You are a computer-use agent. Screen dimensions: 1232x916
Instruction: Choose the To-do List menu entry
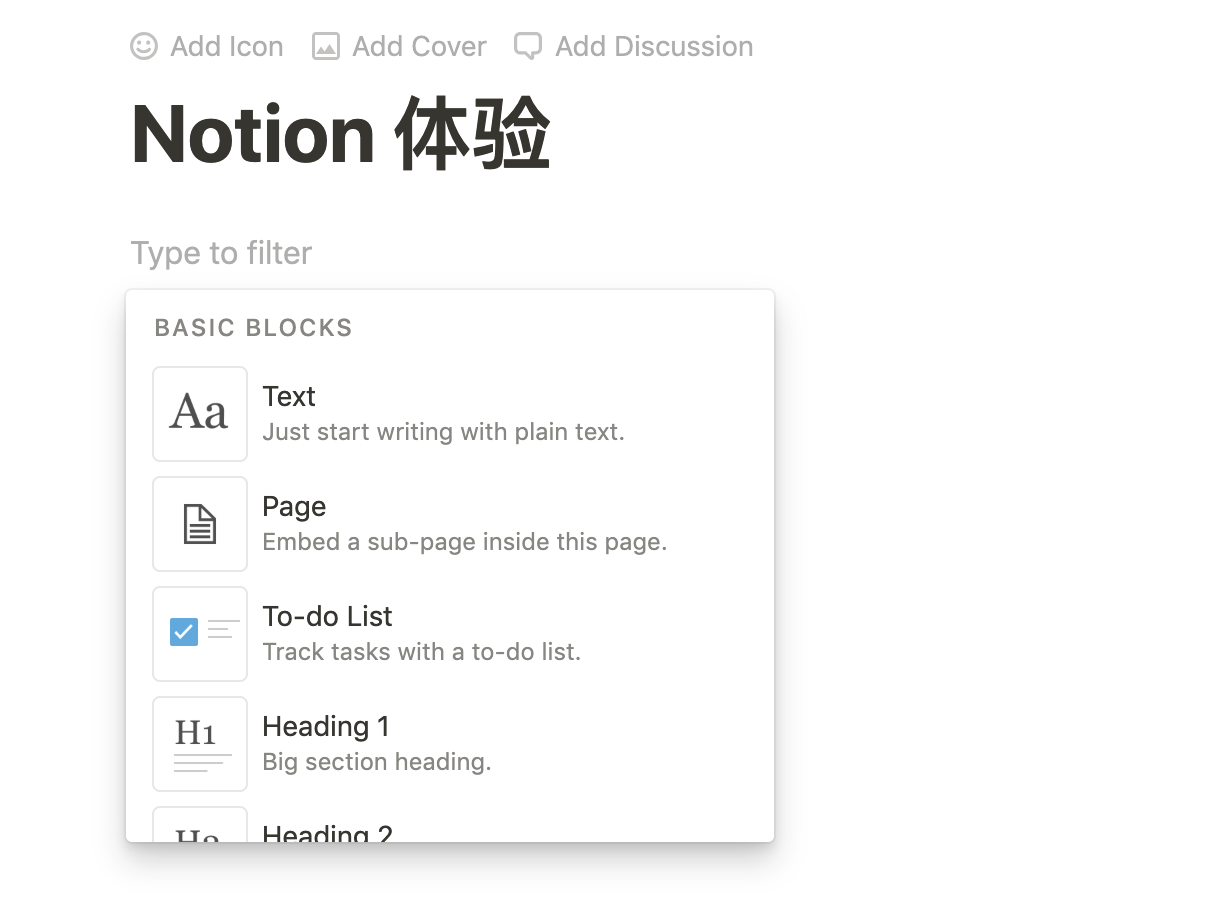pyautogui.click(x=450, y=634)
